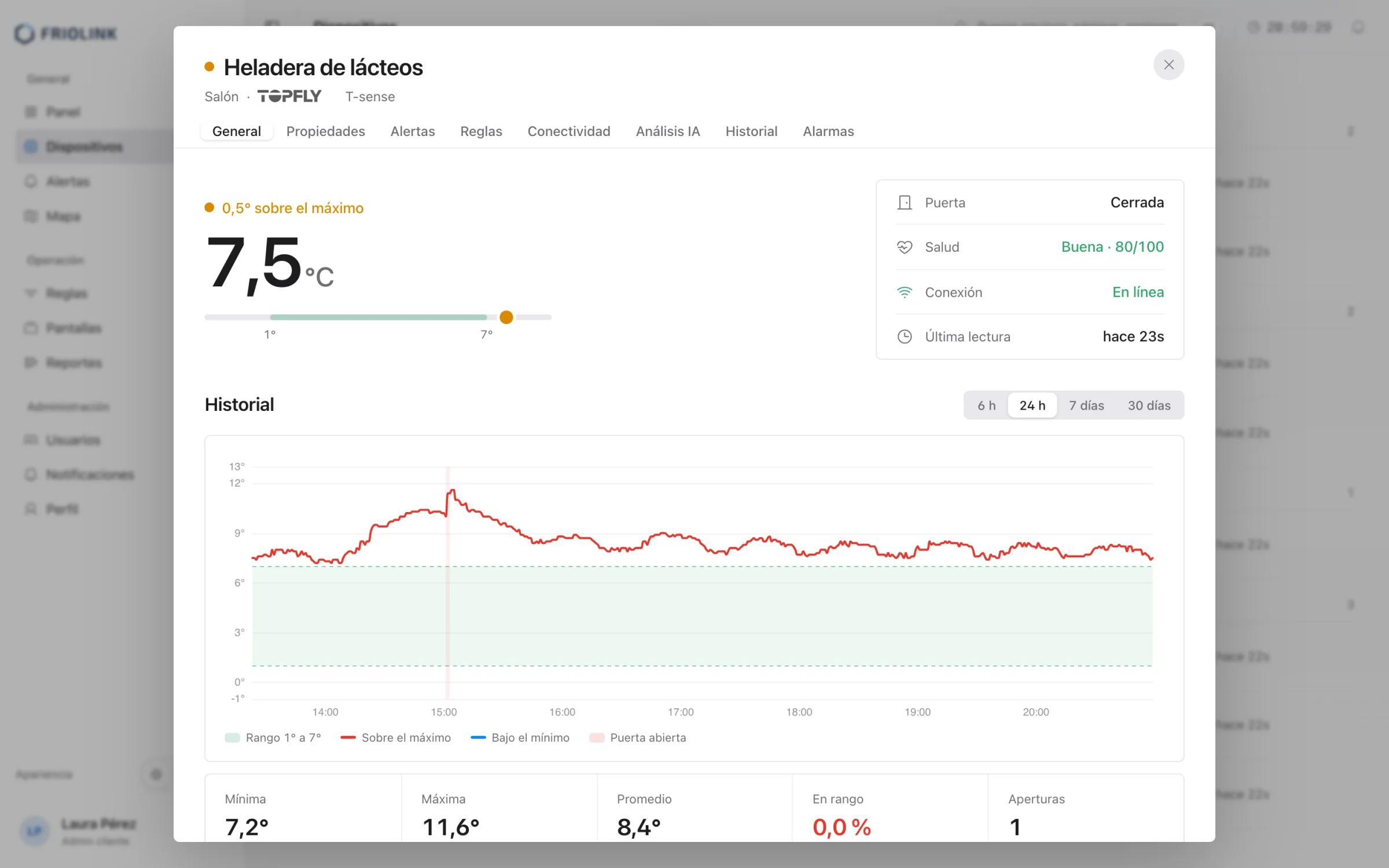The height and width of the screenshot is (868, 1389).
Task: Select the 30 días history range
Action: click(1149, 405)
